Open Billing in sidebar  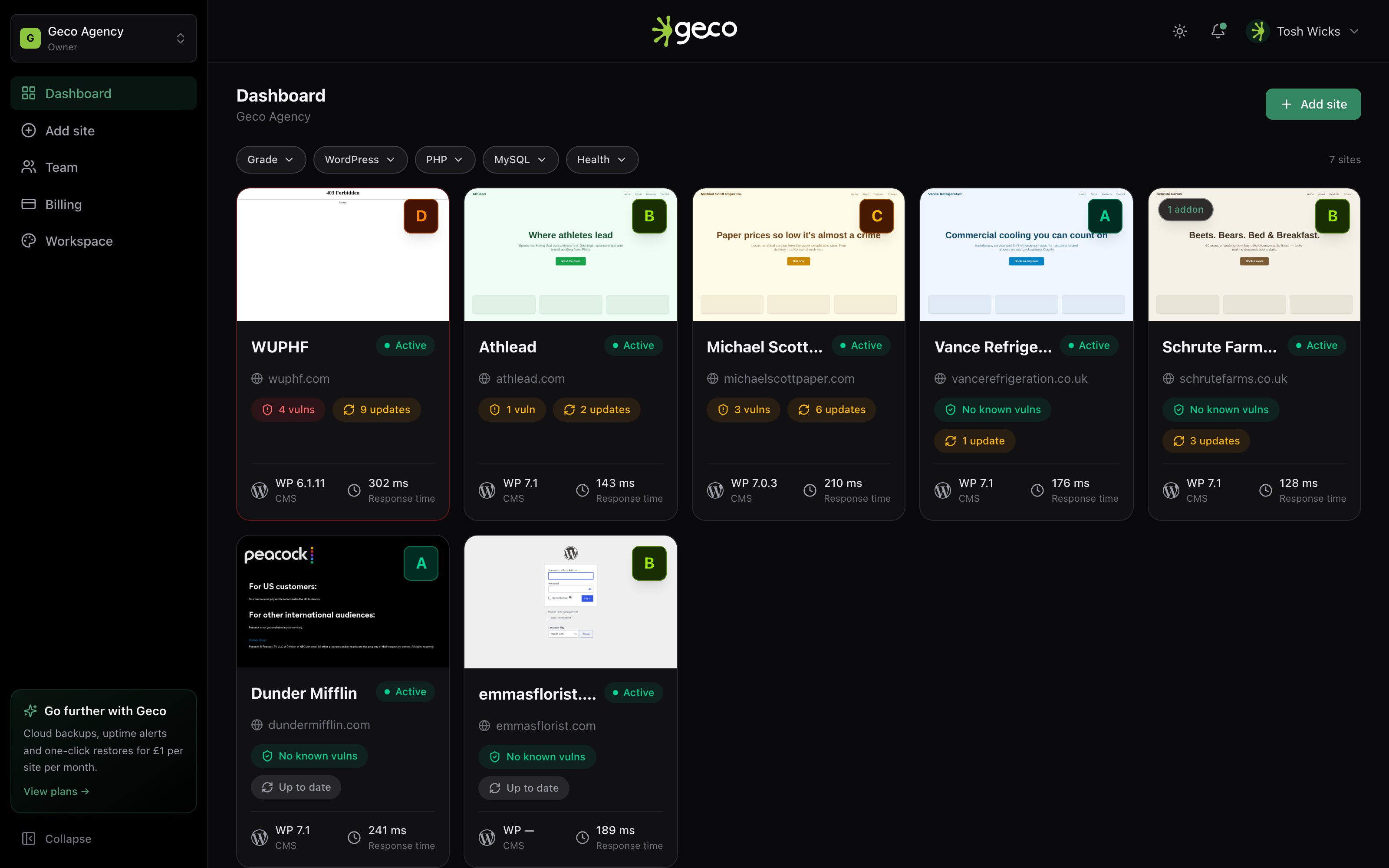pos(103,204)
